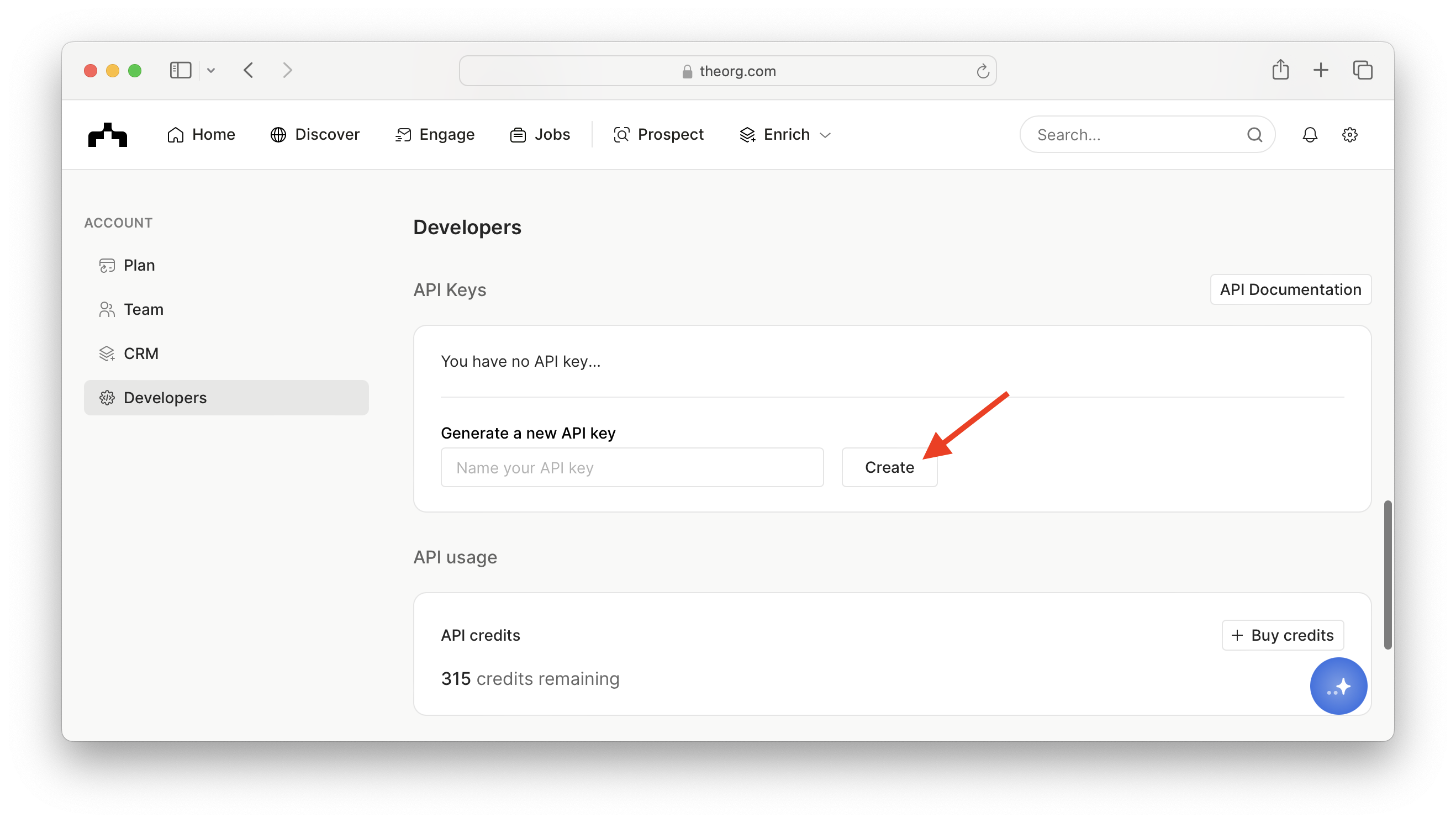Open notifications bell icon
This screenshot has height=823, width=1456.
(1310, 135)
